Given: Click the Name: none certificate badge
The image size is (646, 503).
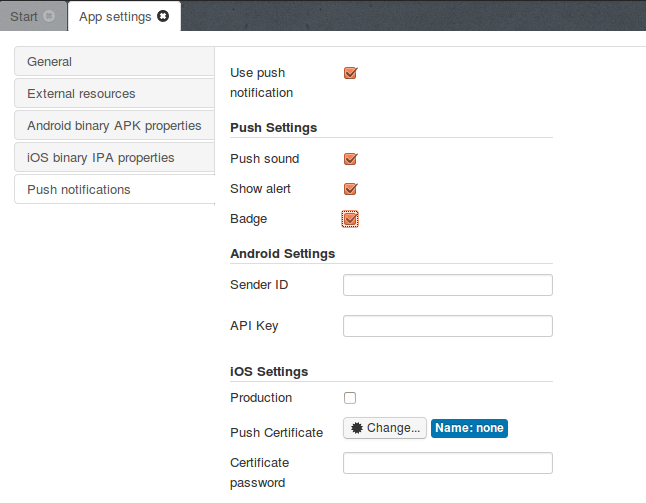Looking at the screenshot, I should click(469, 428).
